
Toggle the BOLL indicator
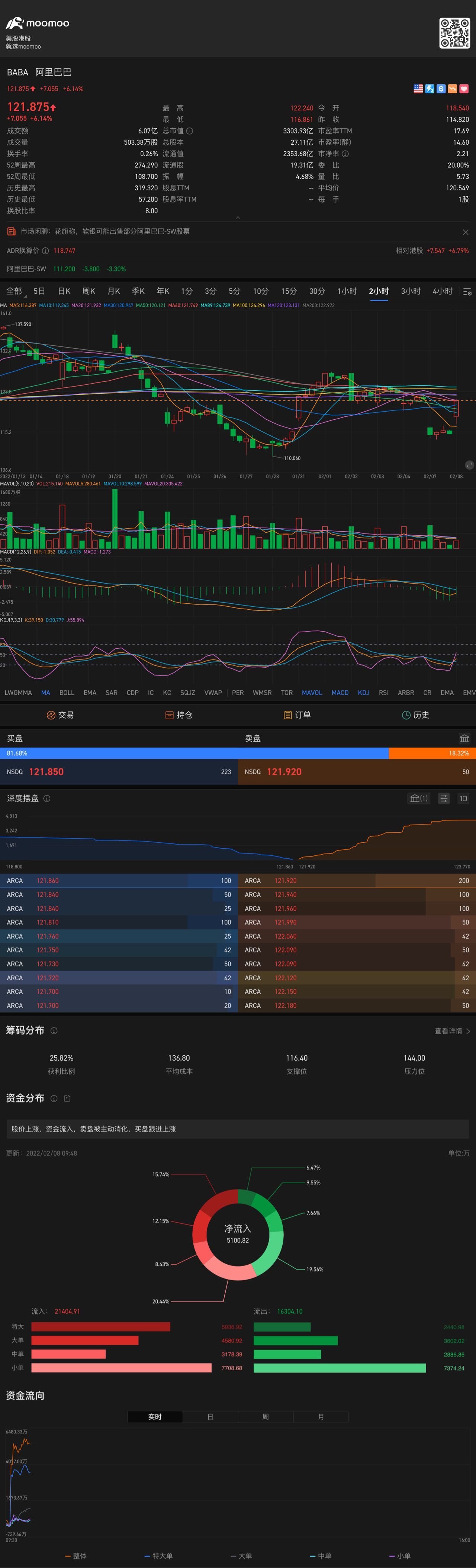coord(67,693)
